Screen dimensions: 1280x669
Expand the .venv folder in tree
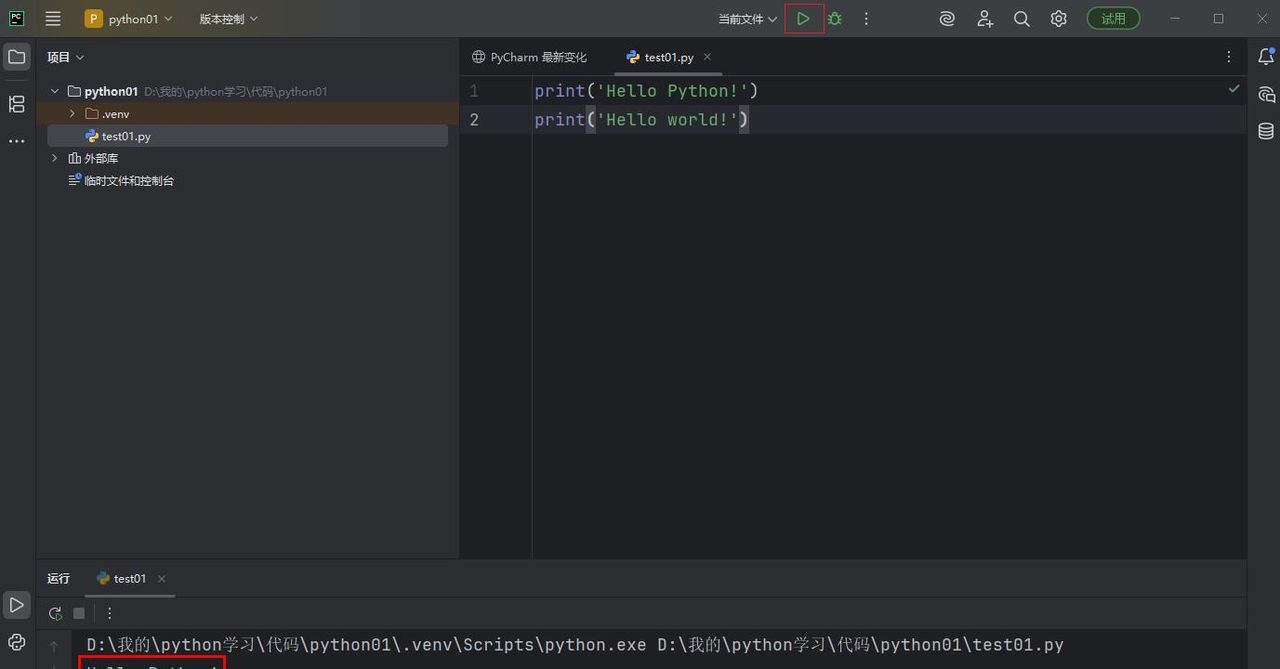tap(72, 114)
